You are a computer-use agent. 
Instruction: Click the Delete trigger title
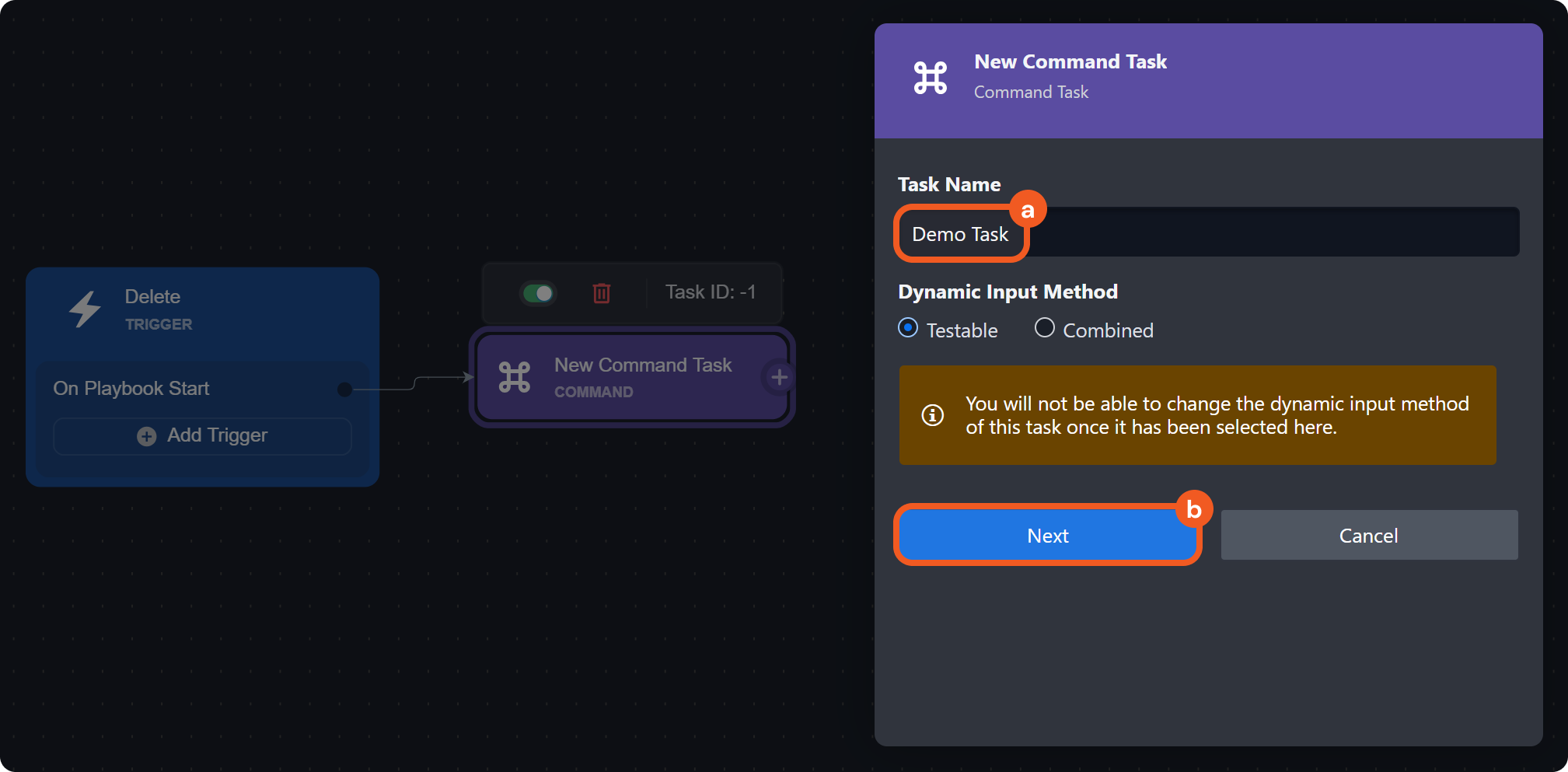(152, 297)
